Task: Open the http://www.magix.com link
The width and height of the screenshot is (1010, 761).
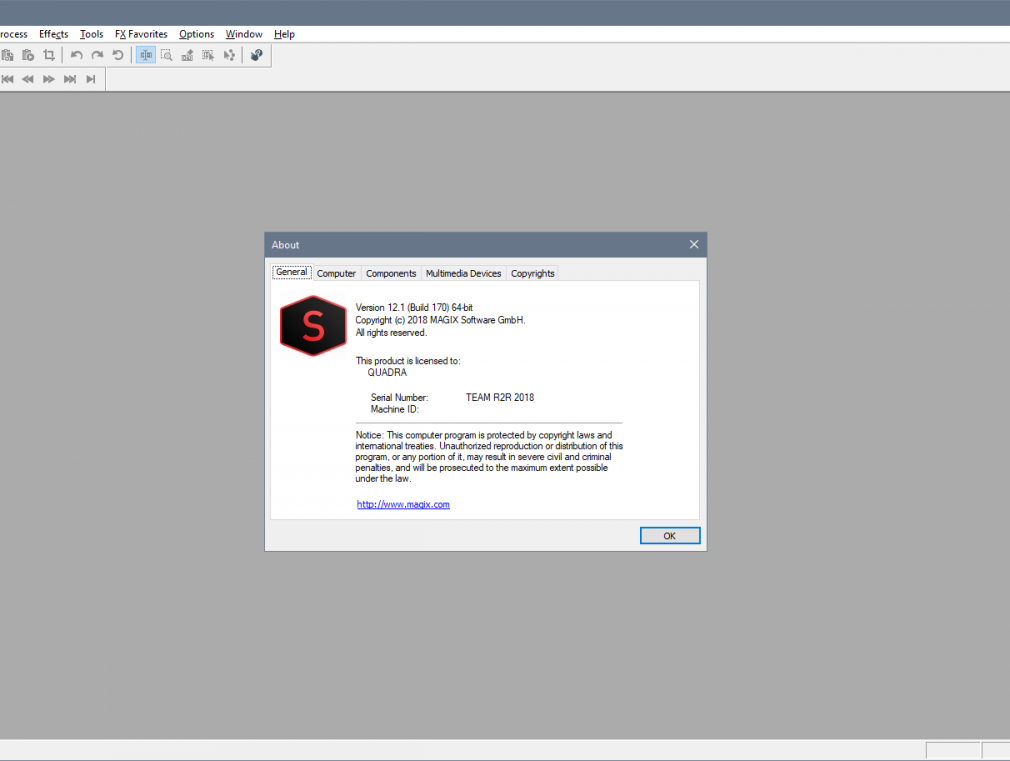Action: (403, 505)
